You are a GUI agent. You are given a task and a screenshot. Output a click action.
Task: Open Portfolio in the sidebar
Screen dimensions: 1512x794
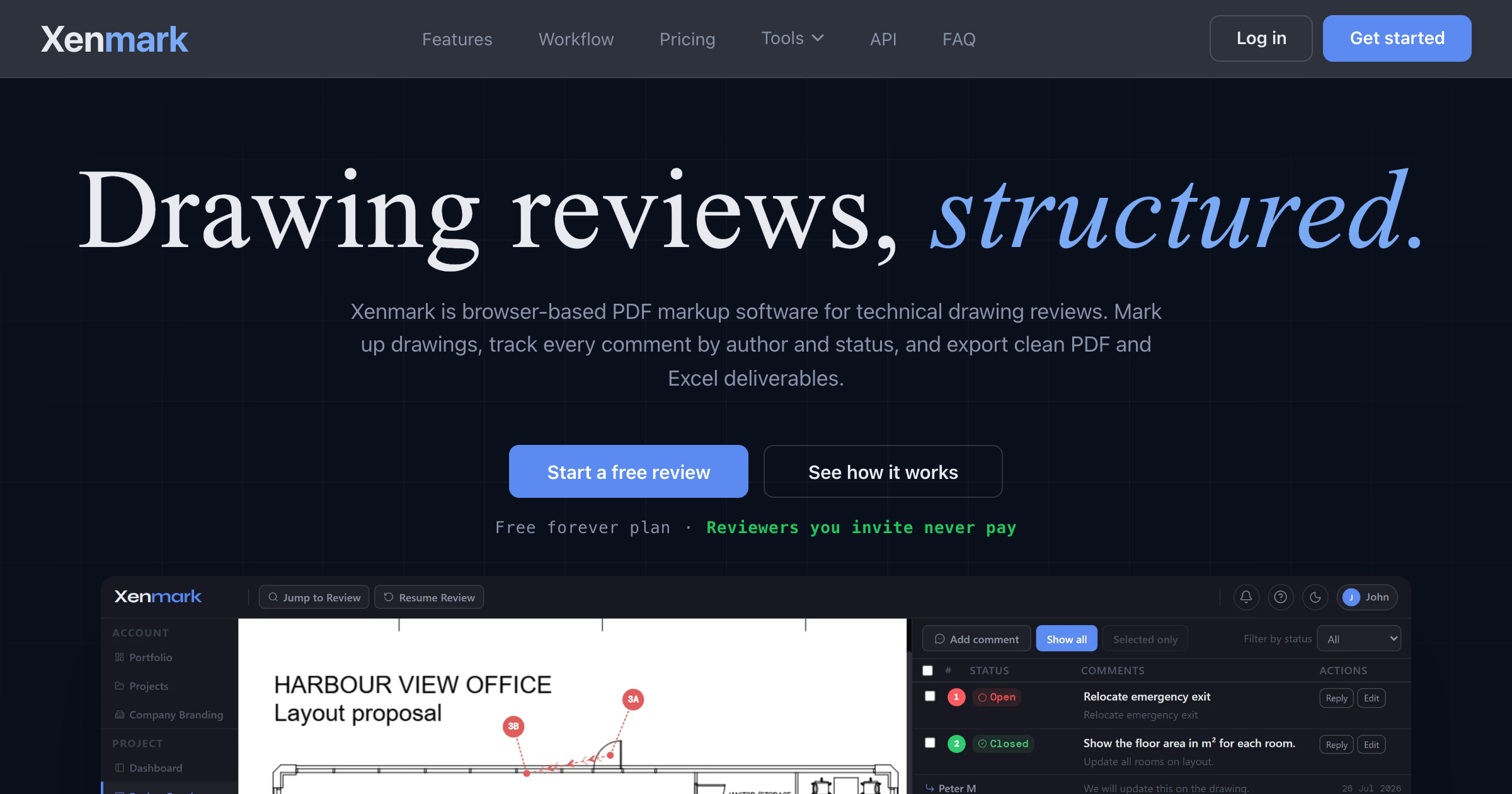[144, 657]
